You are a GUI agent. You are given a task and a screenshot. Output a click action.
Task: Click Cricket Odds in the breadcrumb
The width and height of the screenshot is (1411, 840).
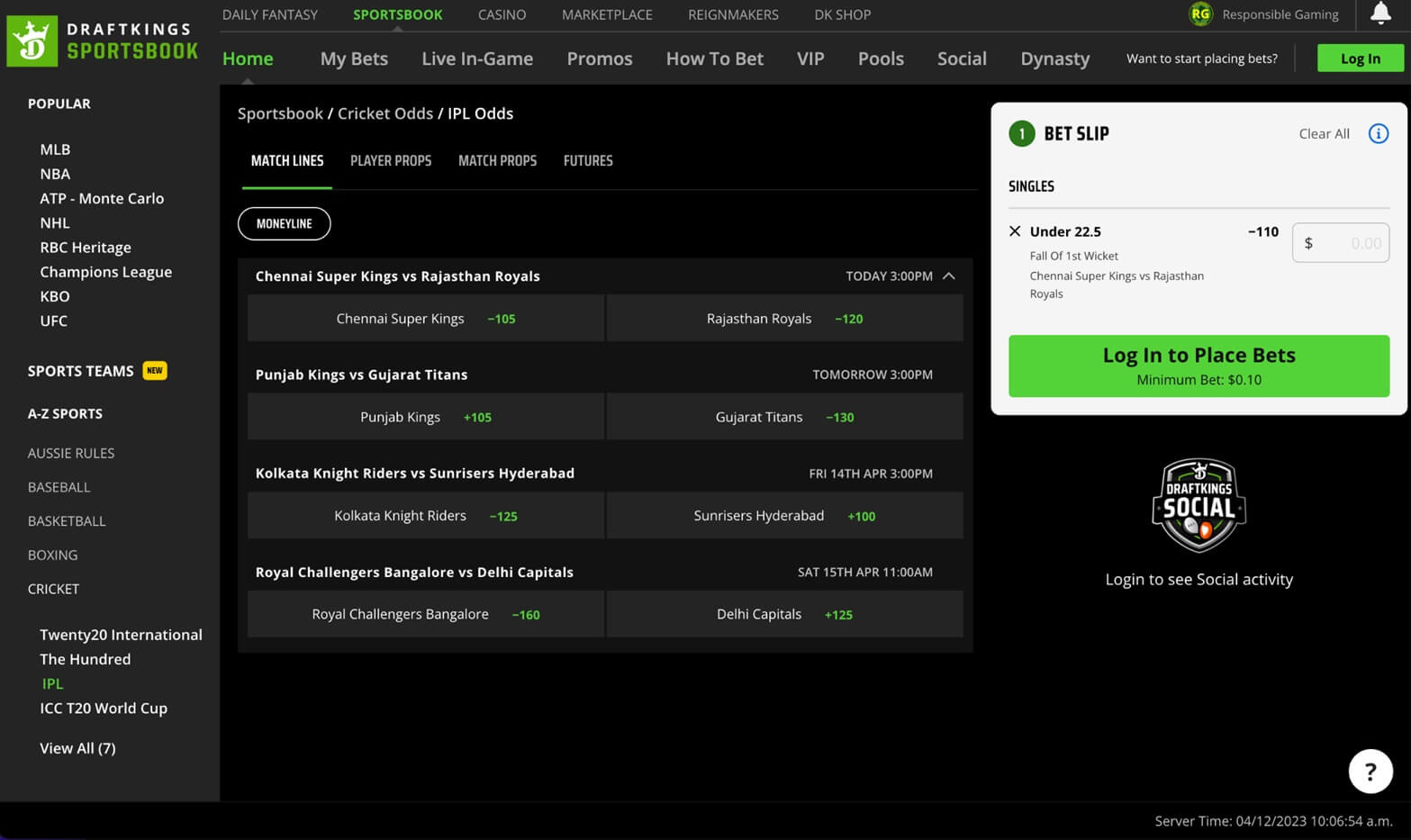(385, 113)
